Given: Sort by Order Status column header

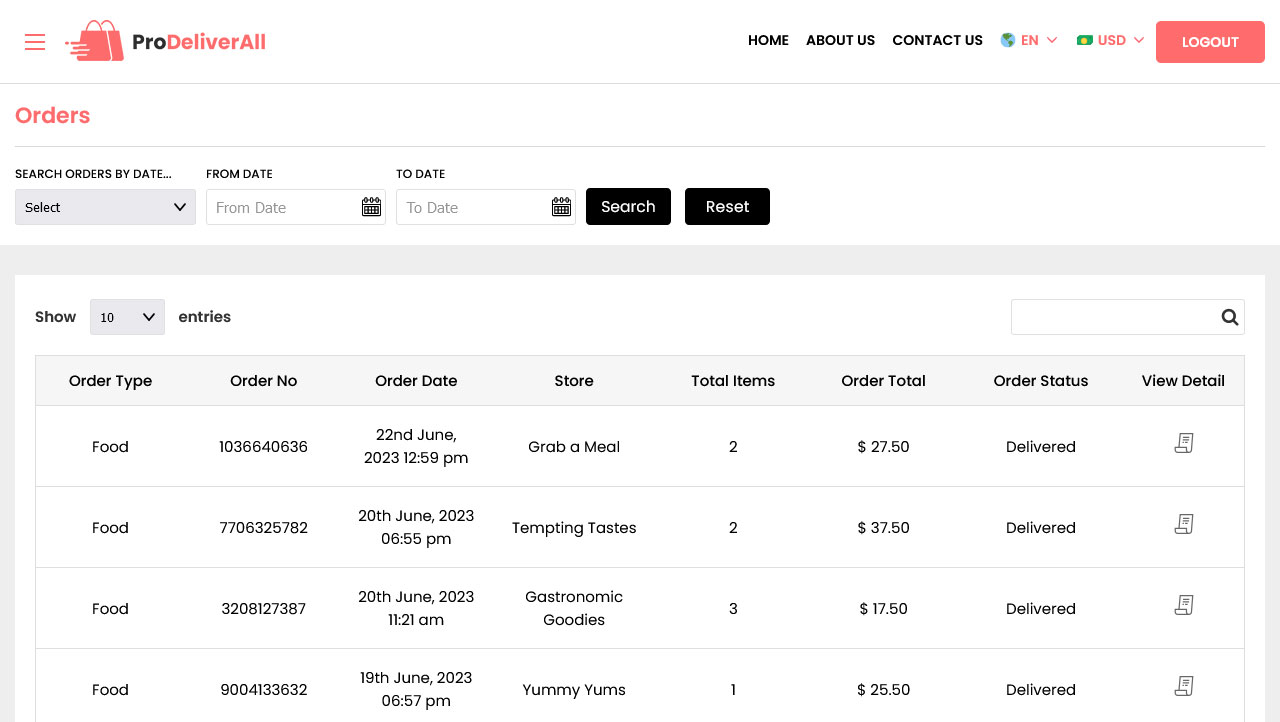Looking at the screenshot, I should click(1041, 381).
